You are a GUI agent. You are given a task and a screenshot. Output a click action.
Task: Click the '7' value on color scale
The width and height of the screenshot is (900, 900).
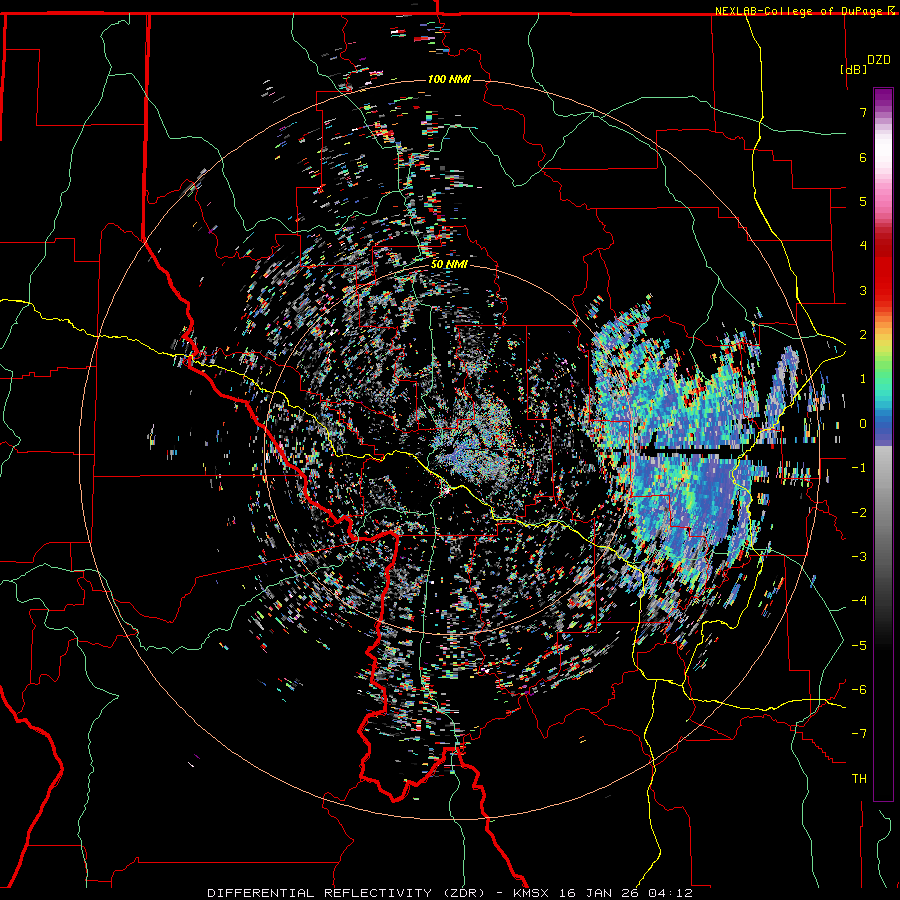(863, 112)
